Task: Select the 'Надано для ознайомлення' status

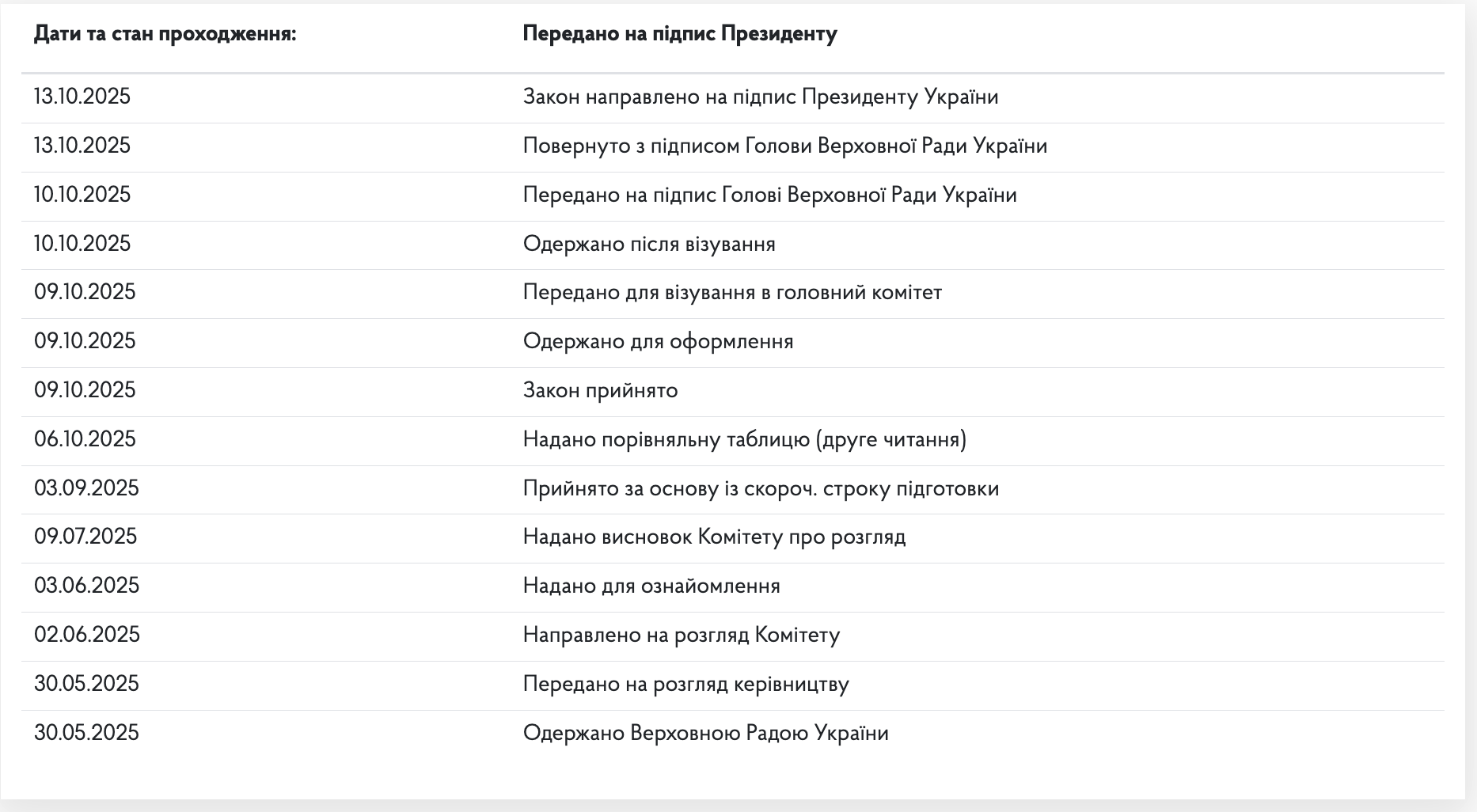Action: 651,586
